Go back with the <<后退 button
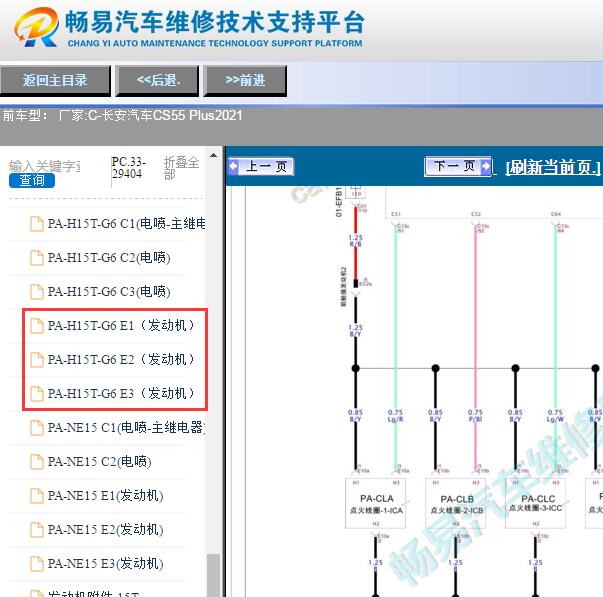Screen dimensions: 603x597 coord(157,80)
